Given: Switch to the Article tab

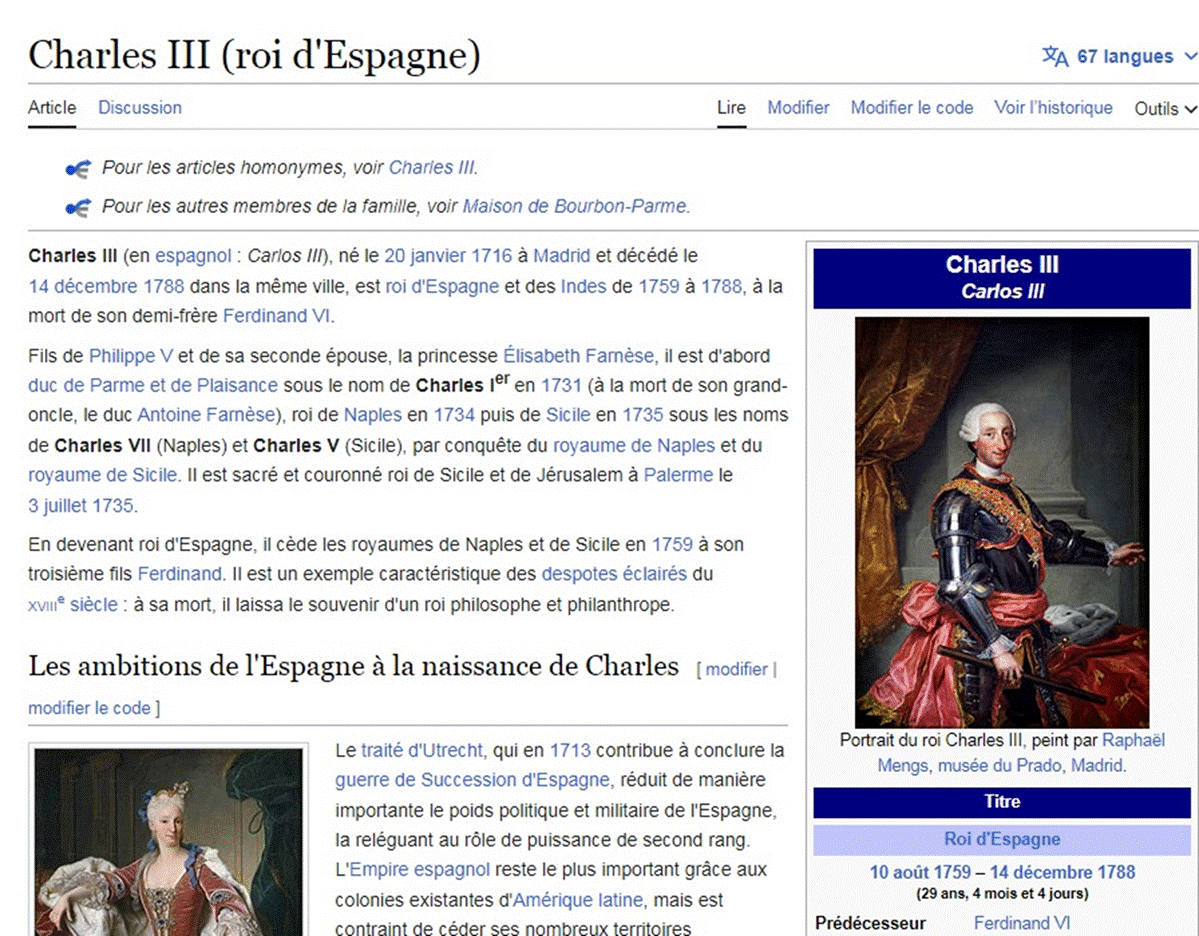Looking at the screenshot, I should 52,108.
